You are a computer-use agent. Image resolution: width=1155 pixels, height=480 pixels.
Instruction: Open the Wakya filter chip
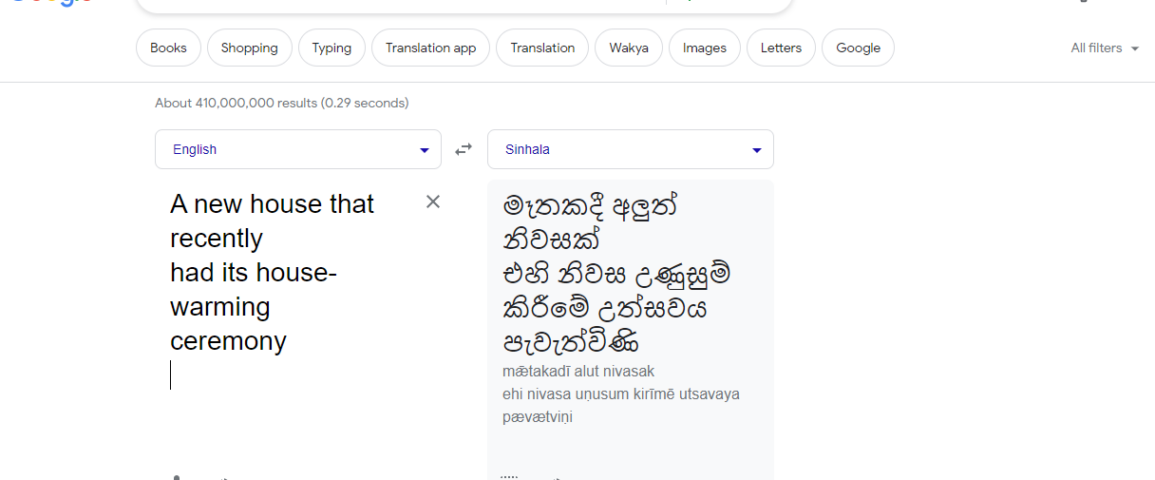[629, 48]
